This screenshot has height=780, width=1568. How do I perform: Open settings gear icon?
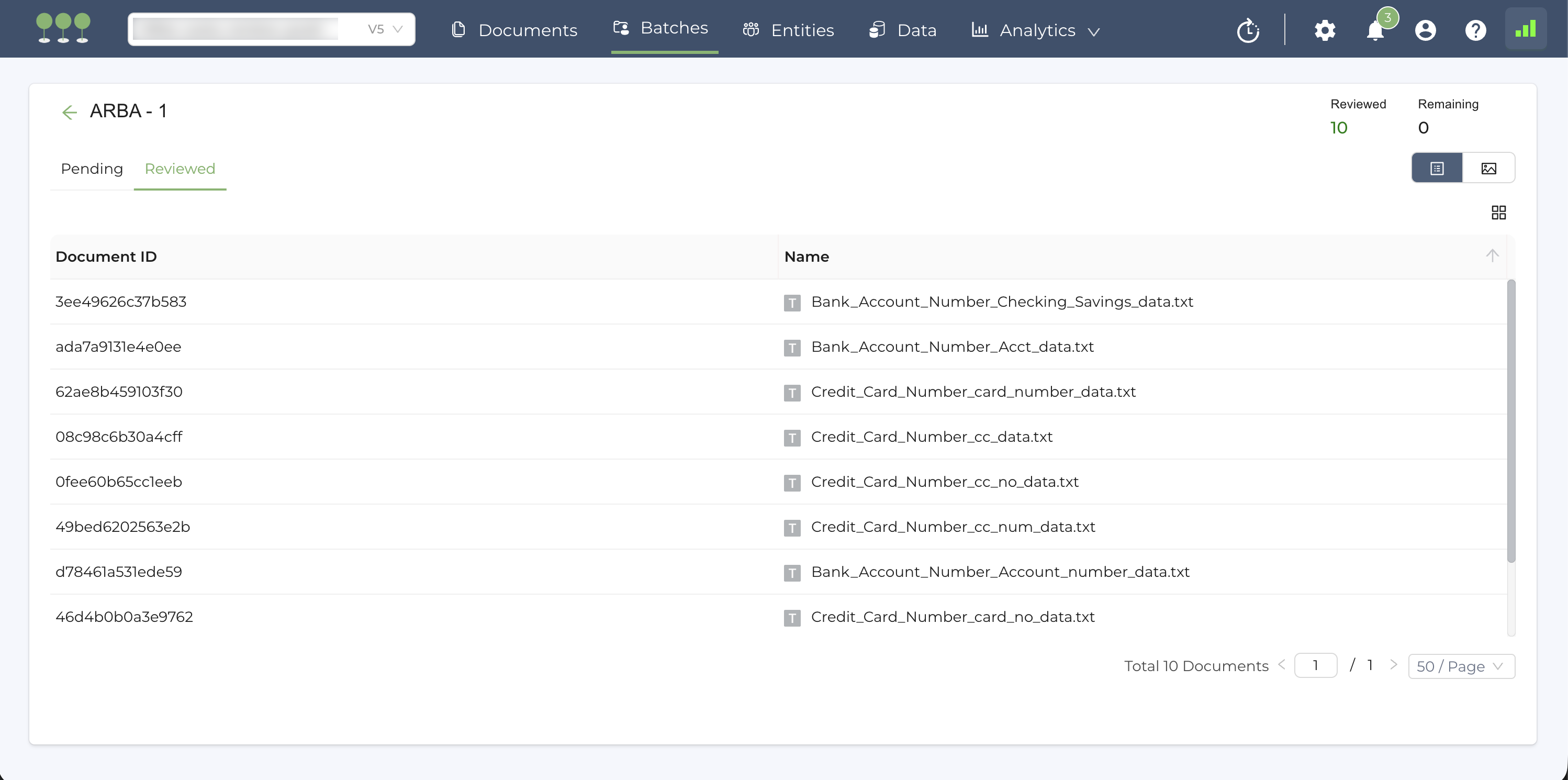pos(1325,30)
